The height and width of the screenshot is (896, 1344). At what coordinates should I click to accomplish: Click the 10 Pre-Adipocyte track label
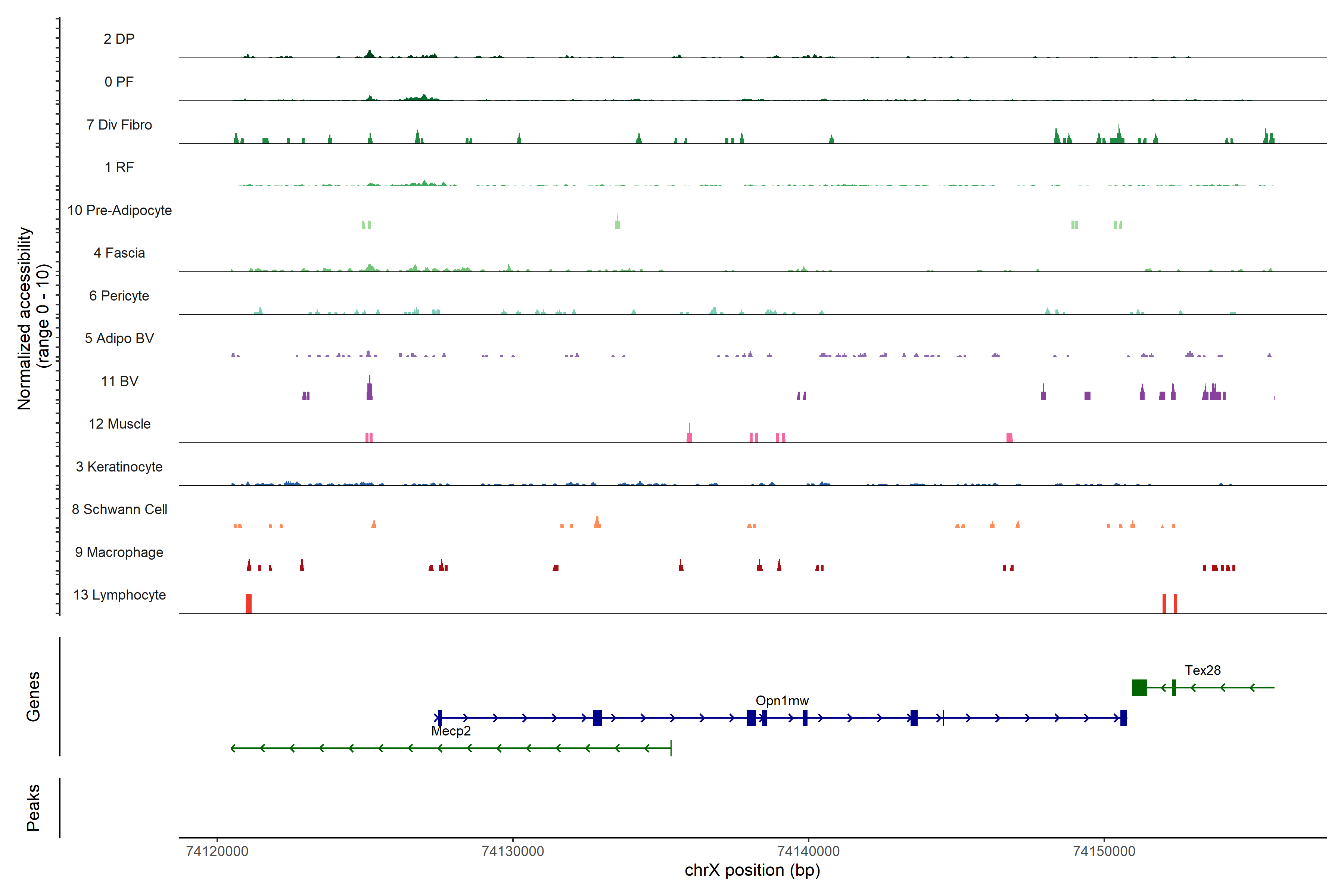(x=119, y=210)
